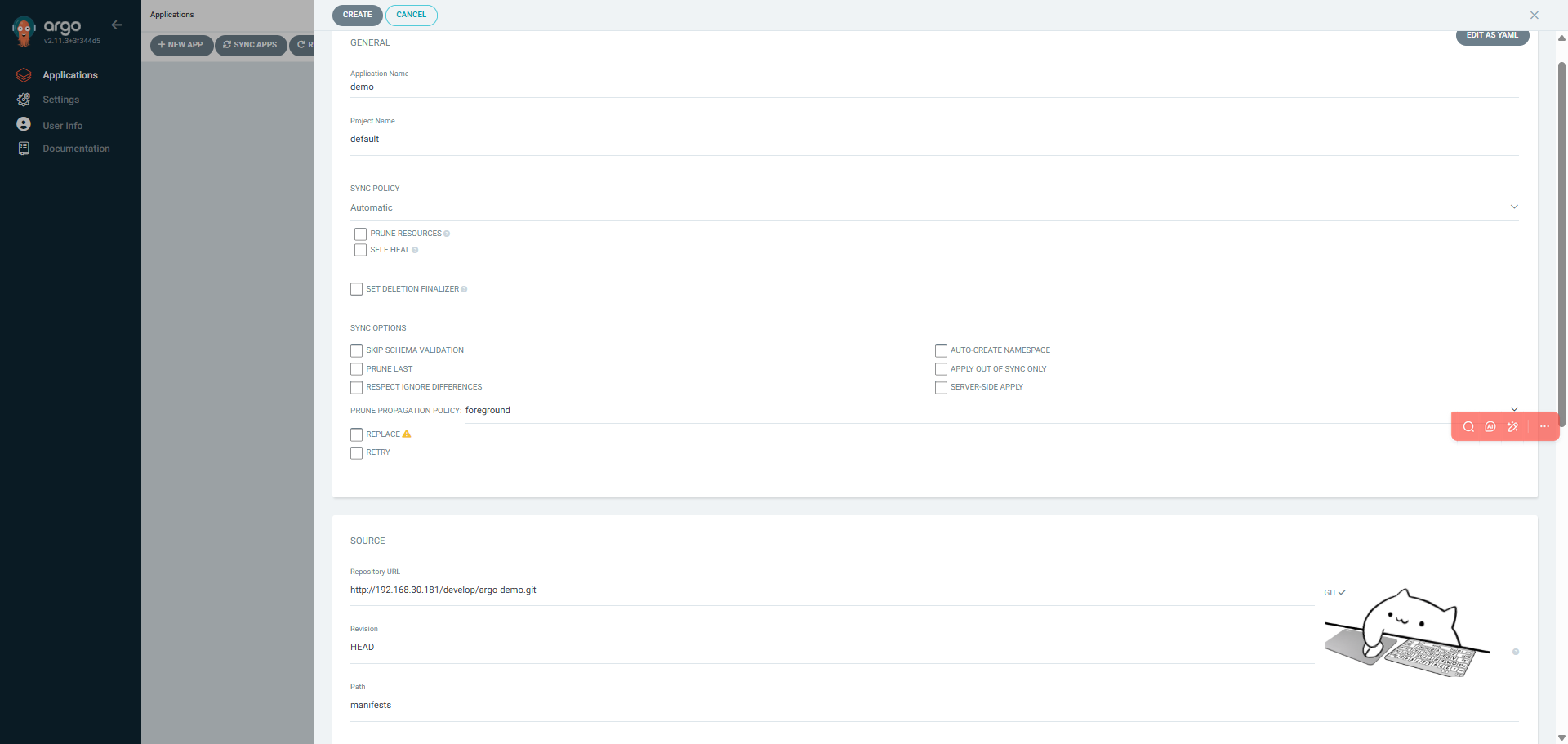Click the help icon next to Set Deletion Finalizer

(x=464, y=289)
